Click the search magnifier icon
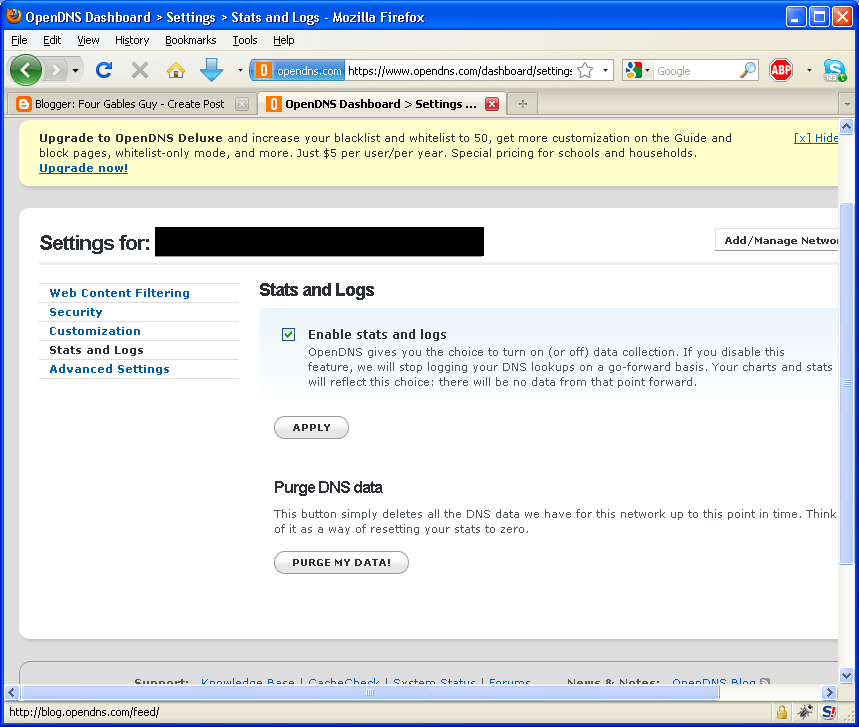 pos(748,70)
